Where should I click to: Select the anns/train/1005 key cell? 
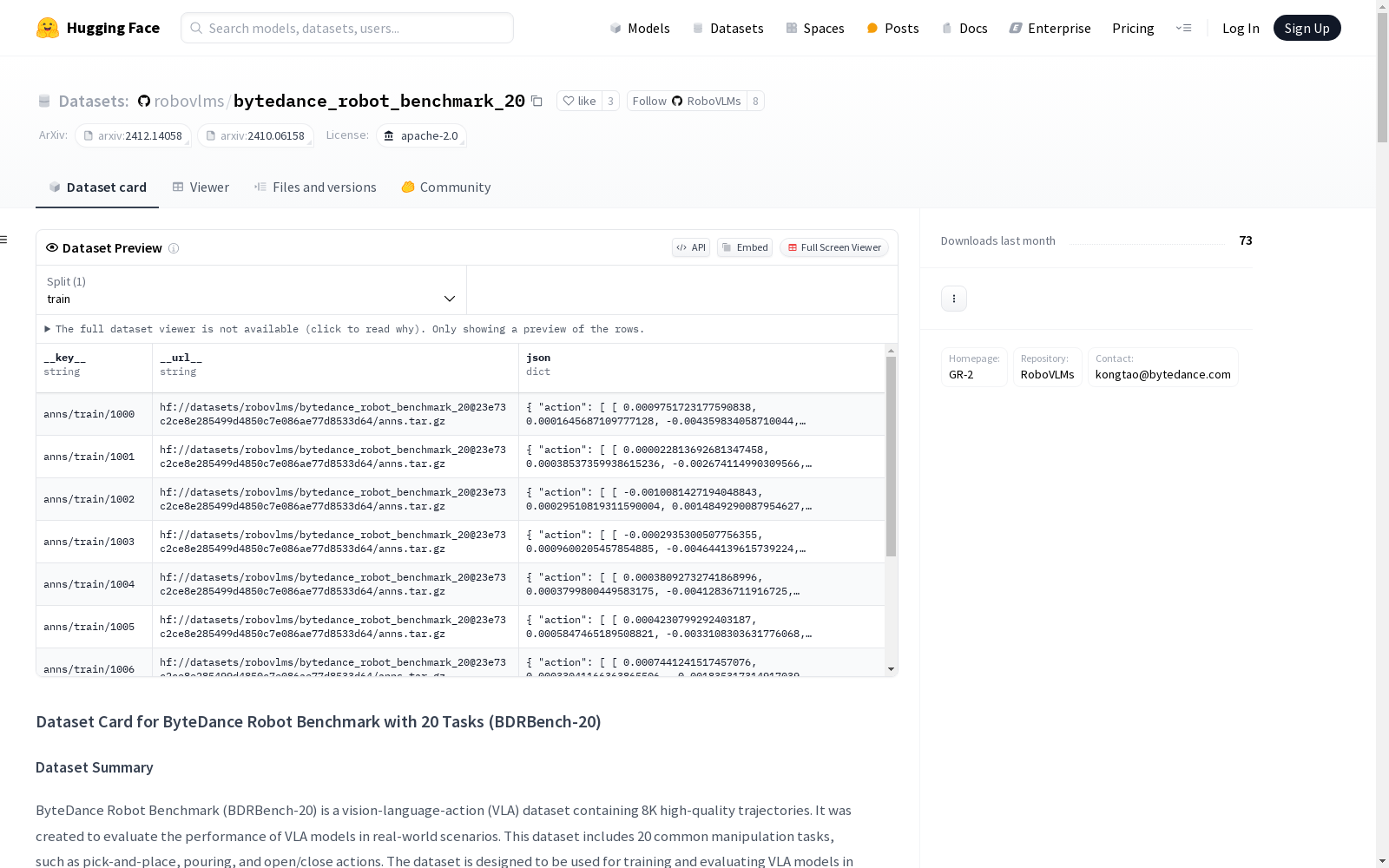(94, 627)
